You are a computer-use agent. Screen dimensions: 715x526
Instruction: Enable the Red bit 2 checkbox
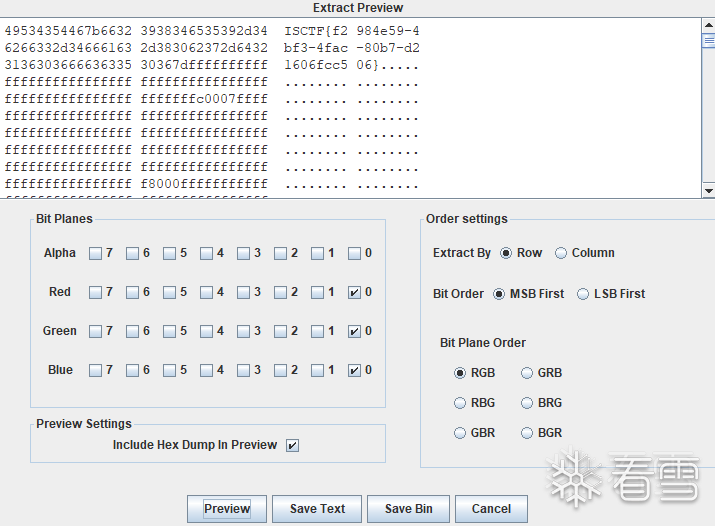click(280, 292)
